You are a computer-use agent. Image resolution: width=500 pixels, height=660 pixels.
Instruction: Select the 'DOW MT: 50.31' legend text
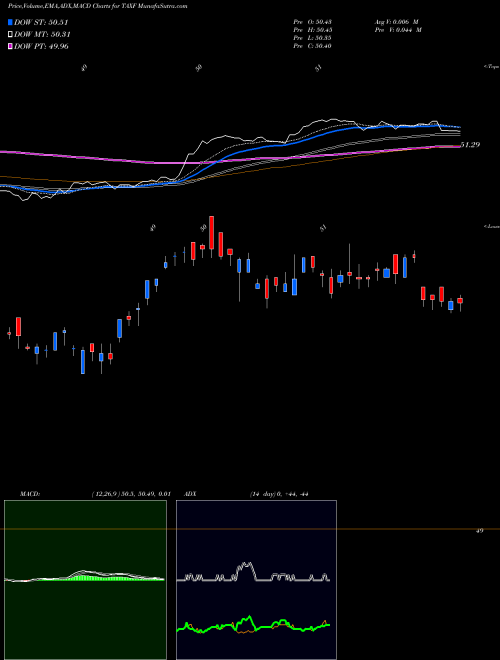[x=43, y=35]
